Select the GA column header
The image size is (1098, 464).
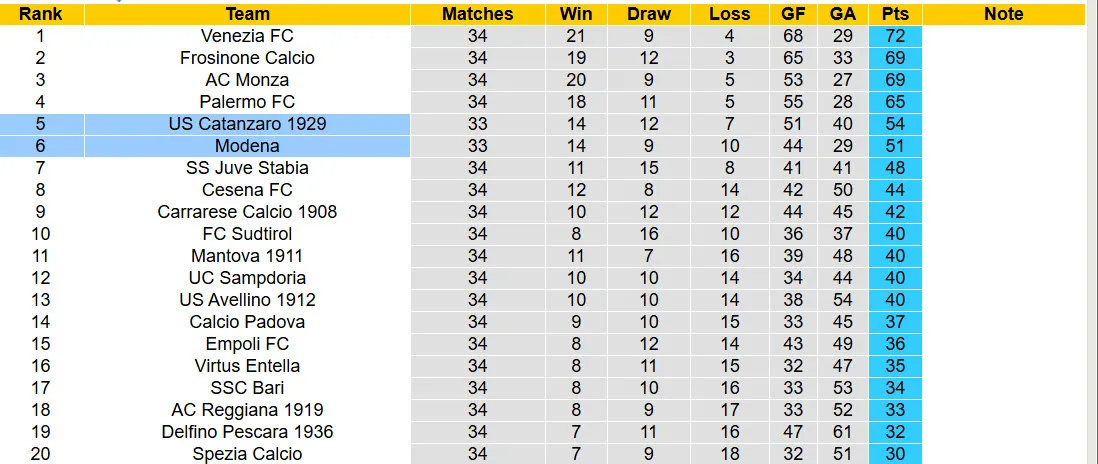(x=842, y=14)
